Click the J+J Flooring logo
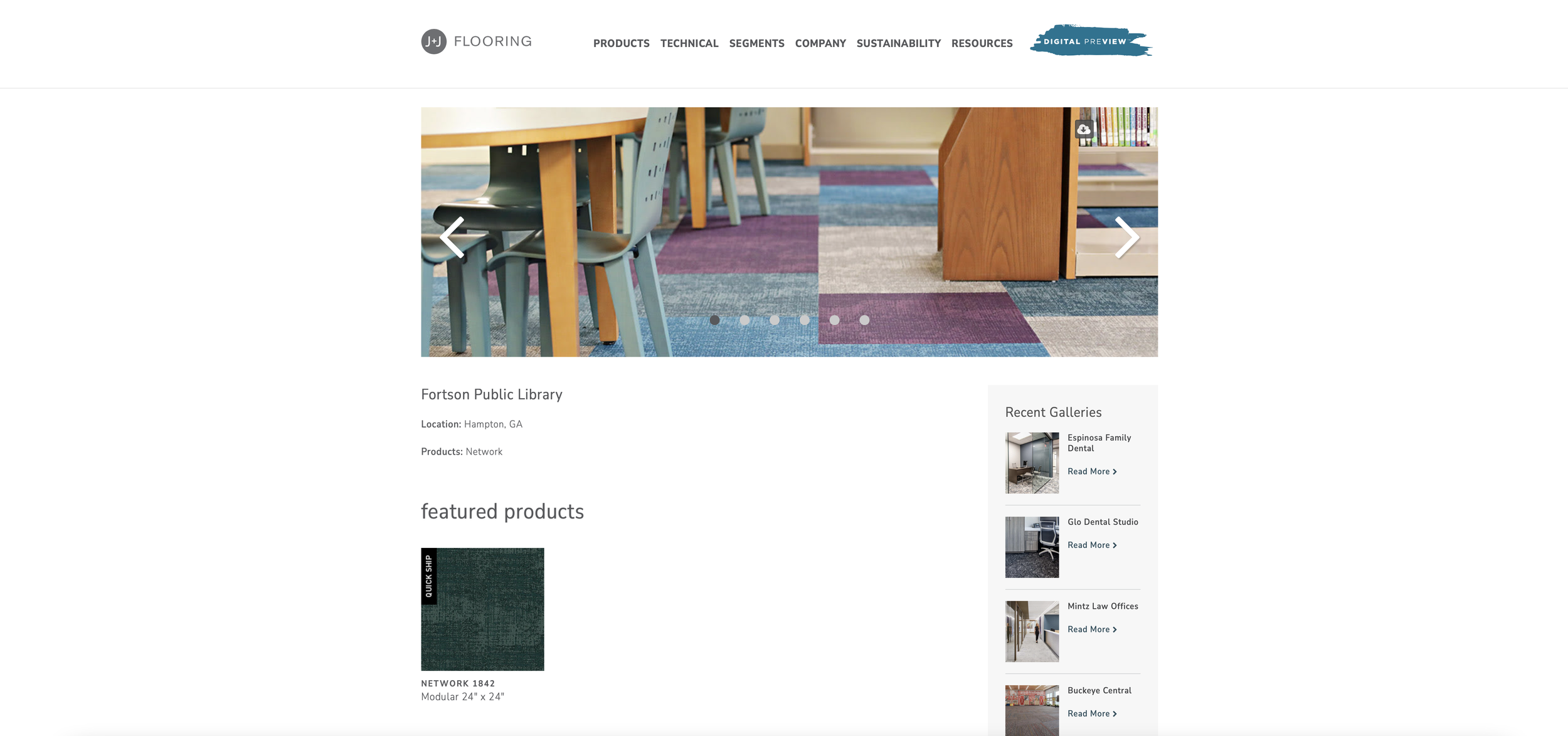Image resolution: width=1568 pixels, height=736 pixels. tap(476, 41)
